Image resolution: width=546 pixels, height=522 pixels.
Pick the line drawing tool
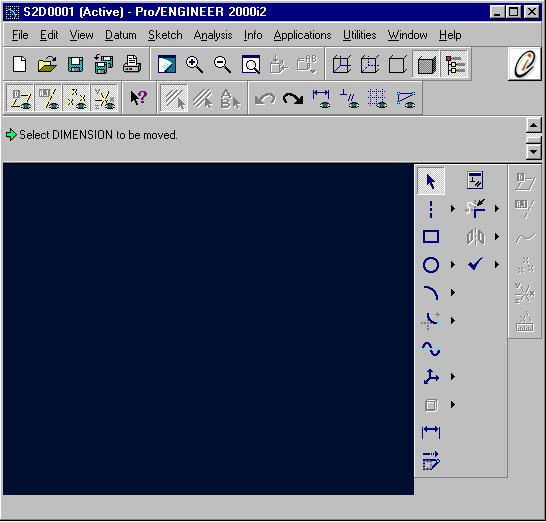coord(431,209)
